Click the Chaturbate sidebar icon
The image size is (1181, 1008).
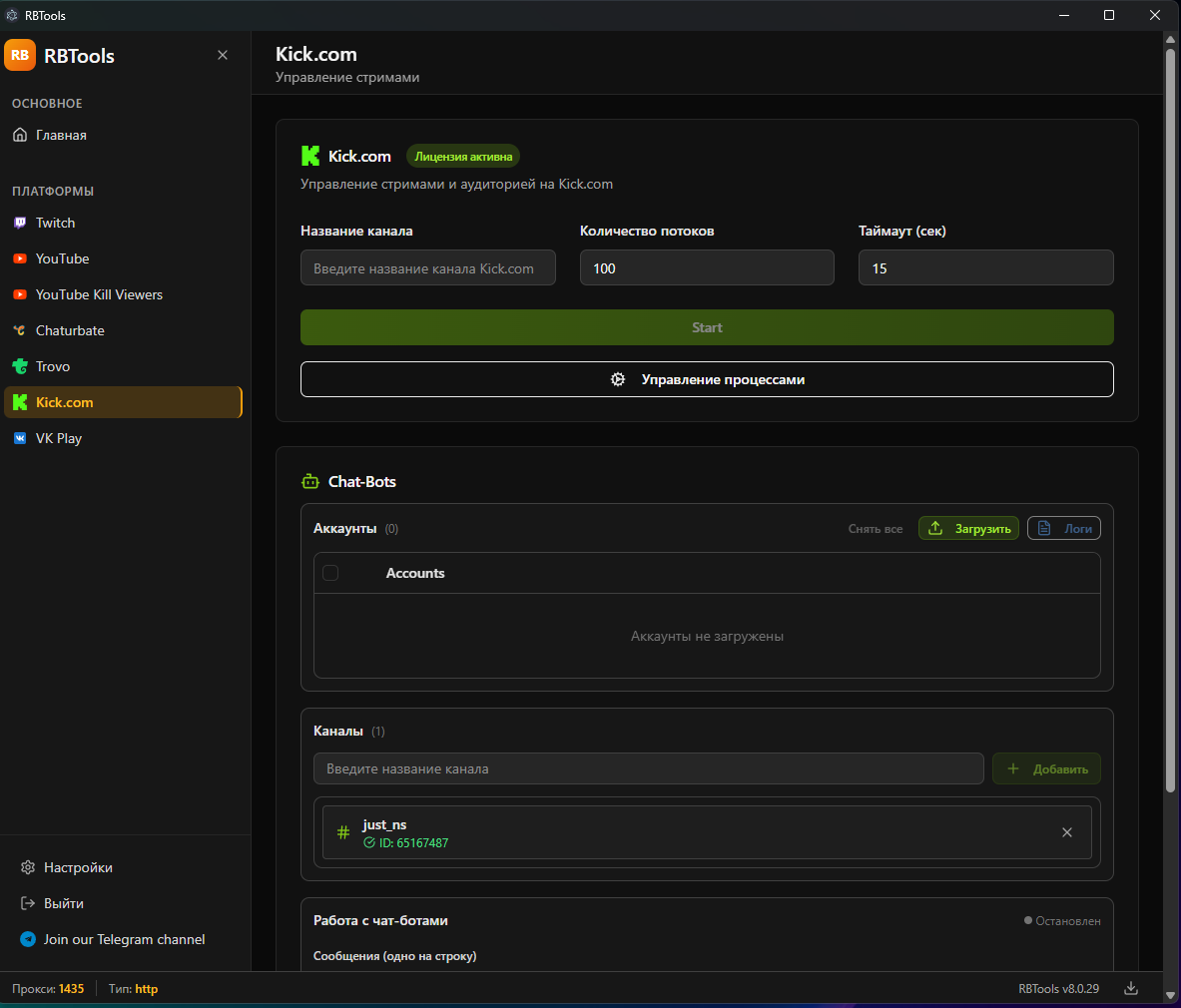20,330
